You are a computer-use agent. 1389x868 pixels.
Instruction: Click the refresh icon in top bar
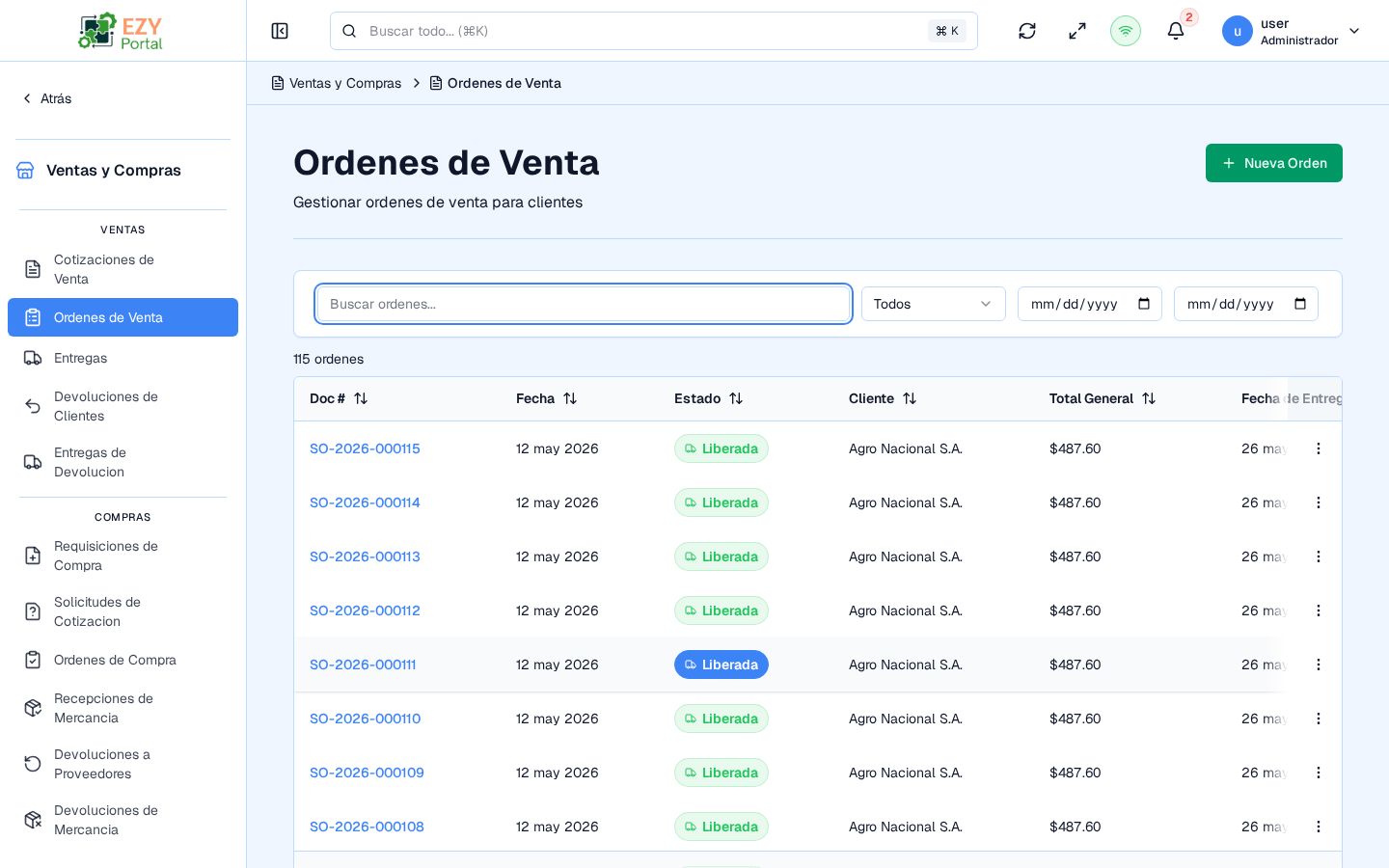pyautogui.click(x=1027, y=31)
